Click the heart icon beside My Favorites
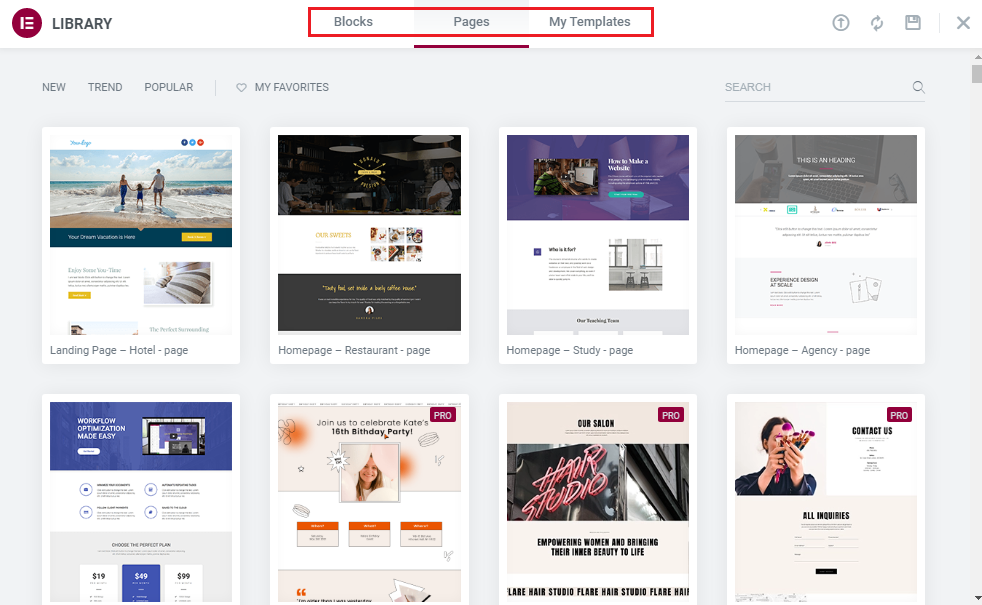This screenshot has width=982, height=605. click(x=241, y=88)
